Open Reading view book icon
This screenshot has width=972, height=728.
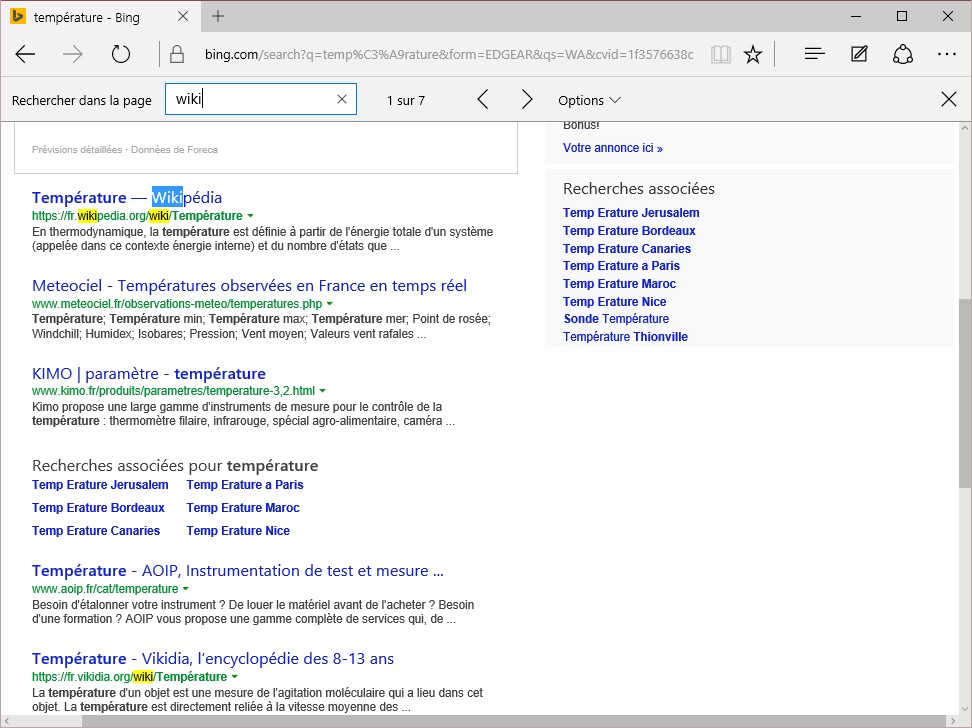click(720, 54)
